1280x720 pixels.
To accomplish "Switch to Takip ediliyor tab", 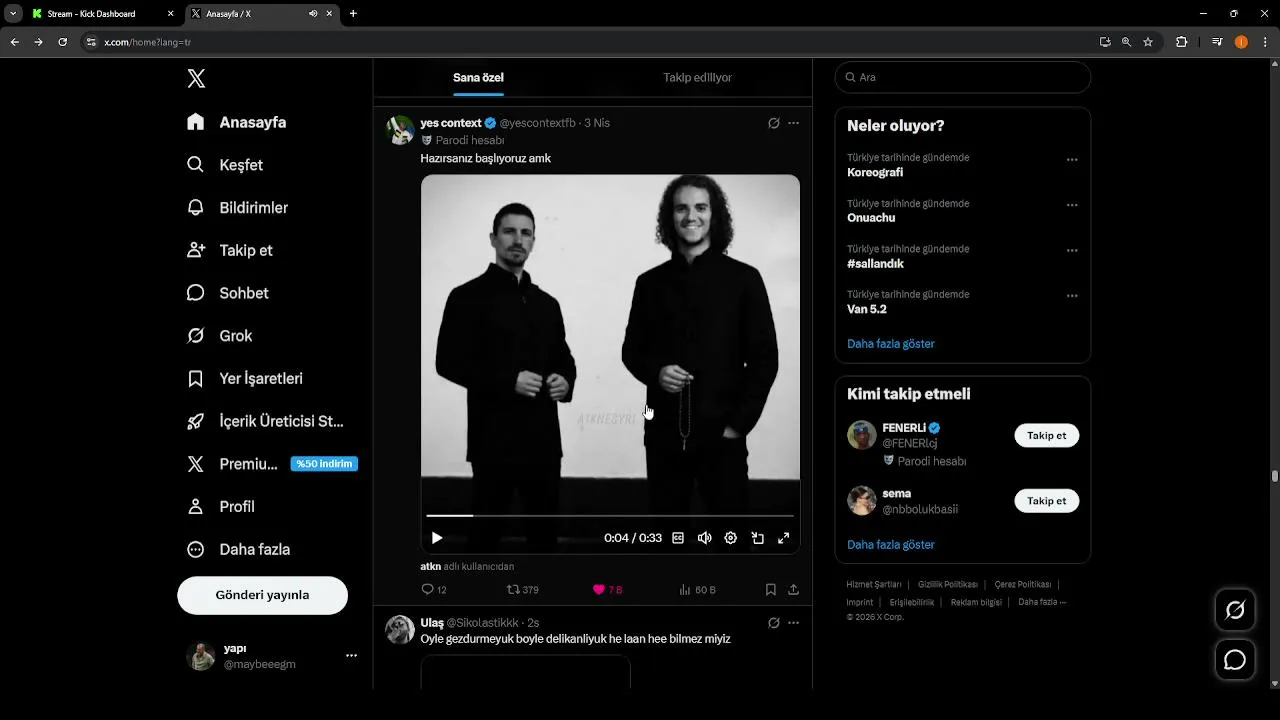I will (697, 78).
